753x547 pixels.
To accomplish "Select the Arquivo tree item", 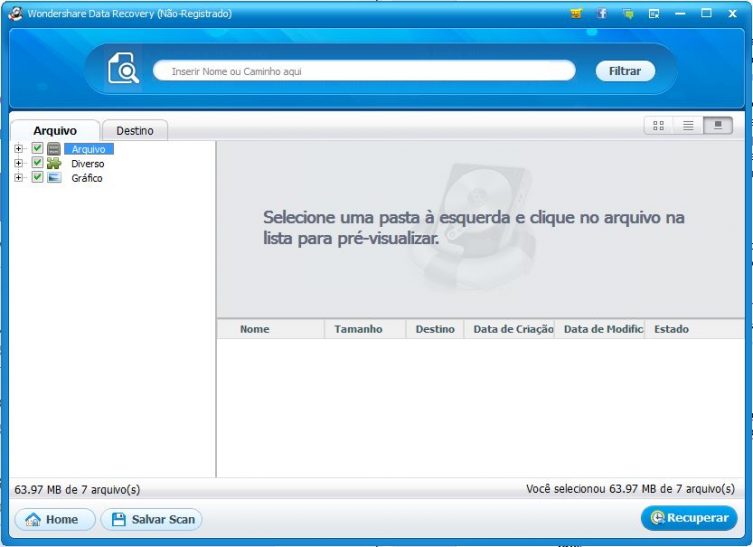I will click(89, 149).
